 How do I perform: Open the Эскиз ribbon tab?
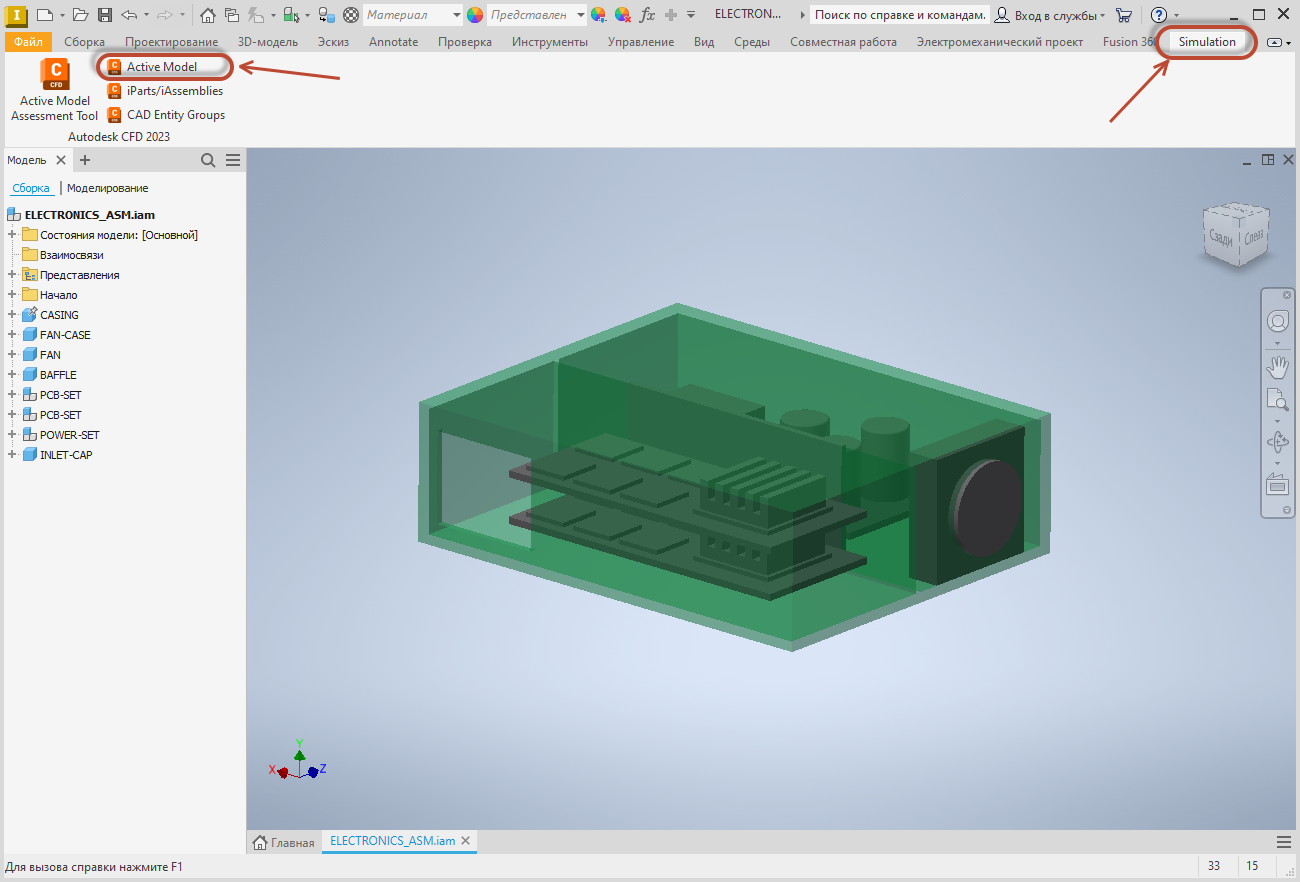[x=333, y=42]
